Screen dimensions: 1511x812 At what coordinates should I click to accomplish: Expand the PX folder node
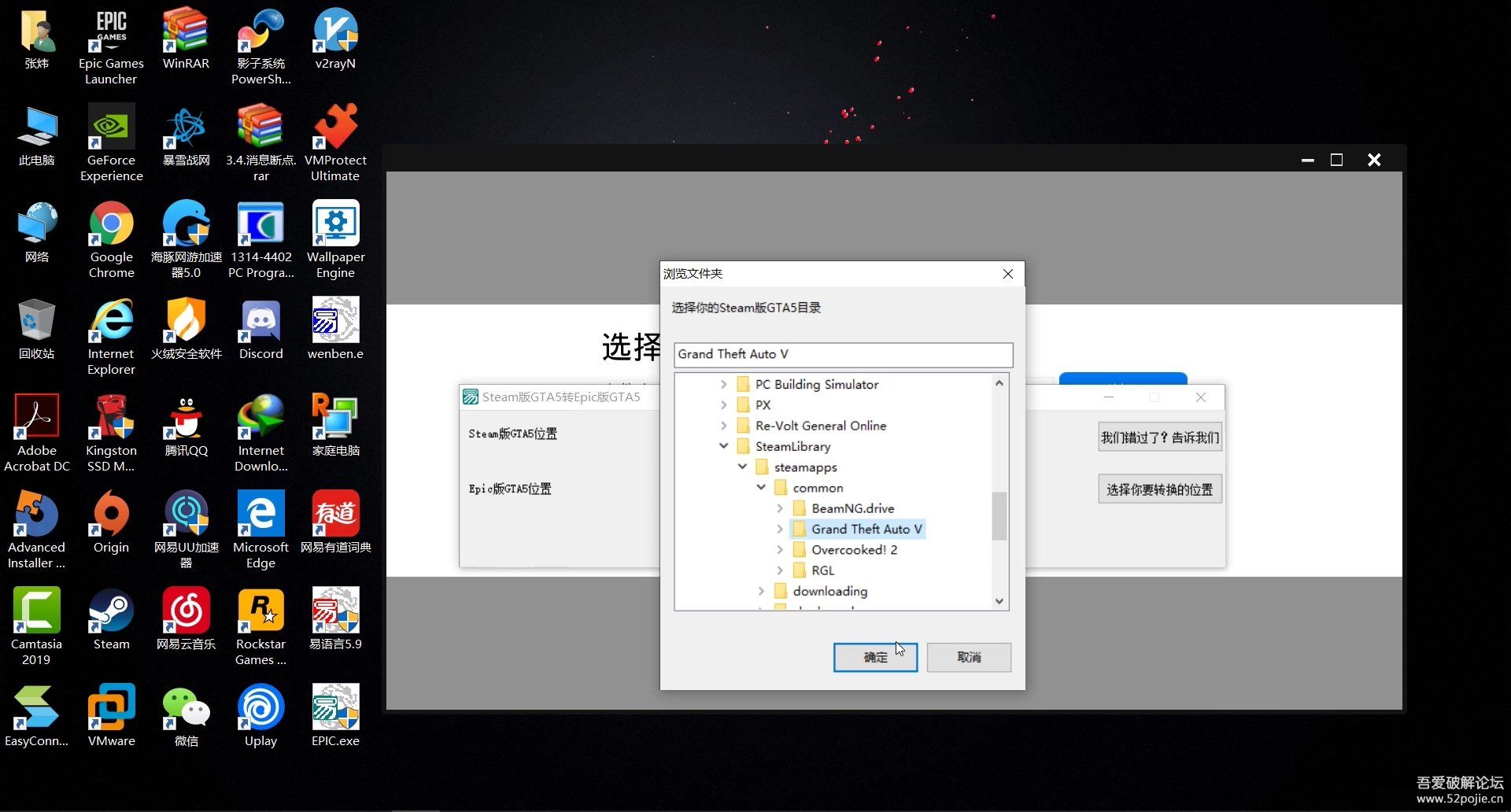[724, 405]
